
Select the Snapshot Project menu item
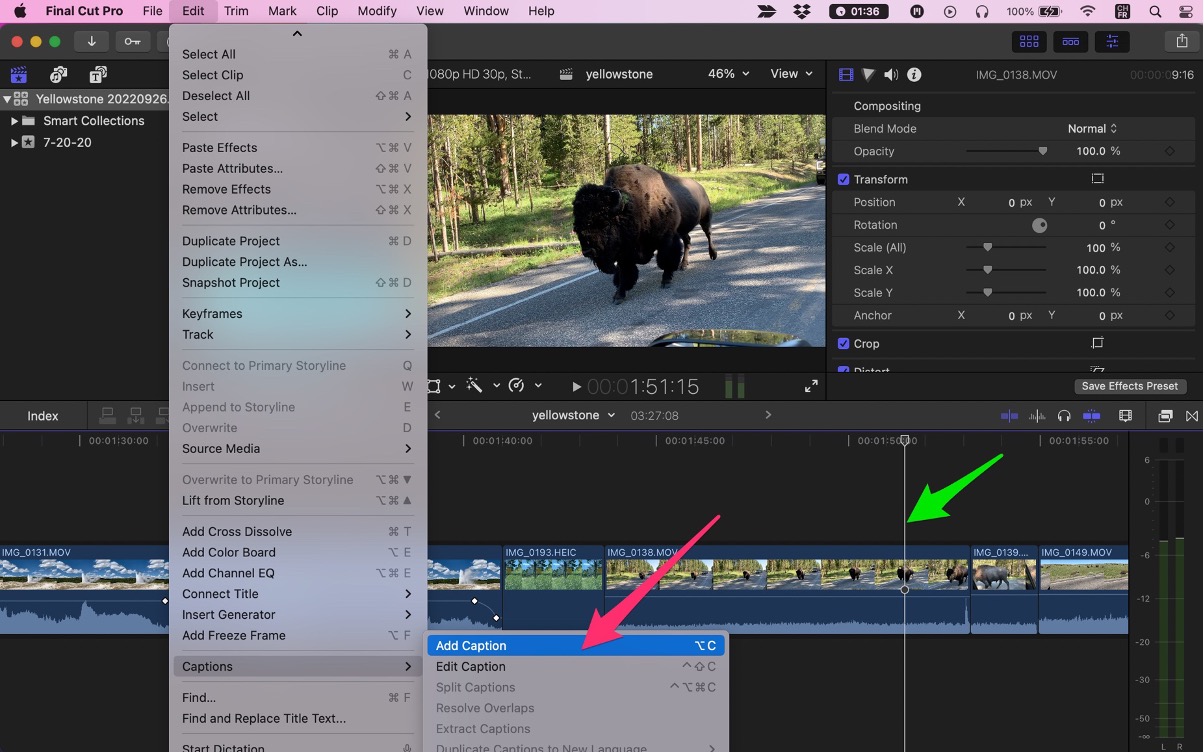coord(297,283)
